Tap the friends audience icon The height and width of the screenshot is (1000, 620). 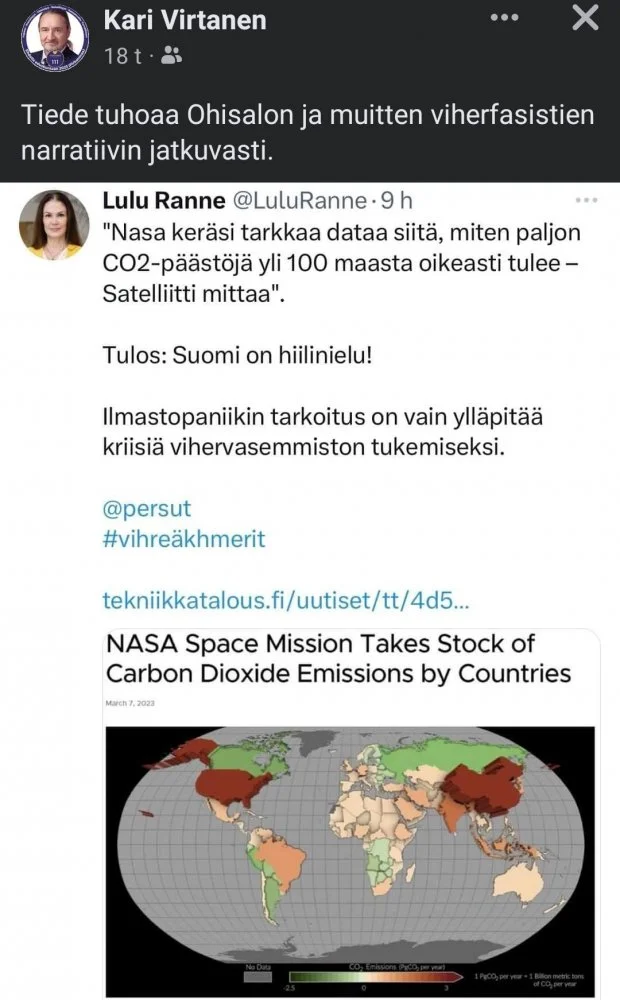coord(171,58)
